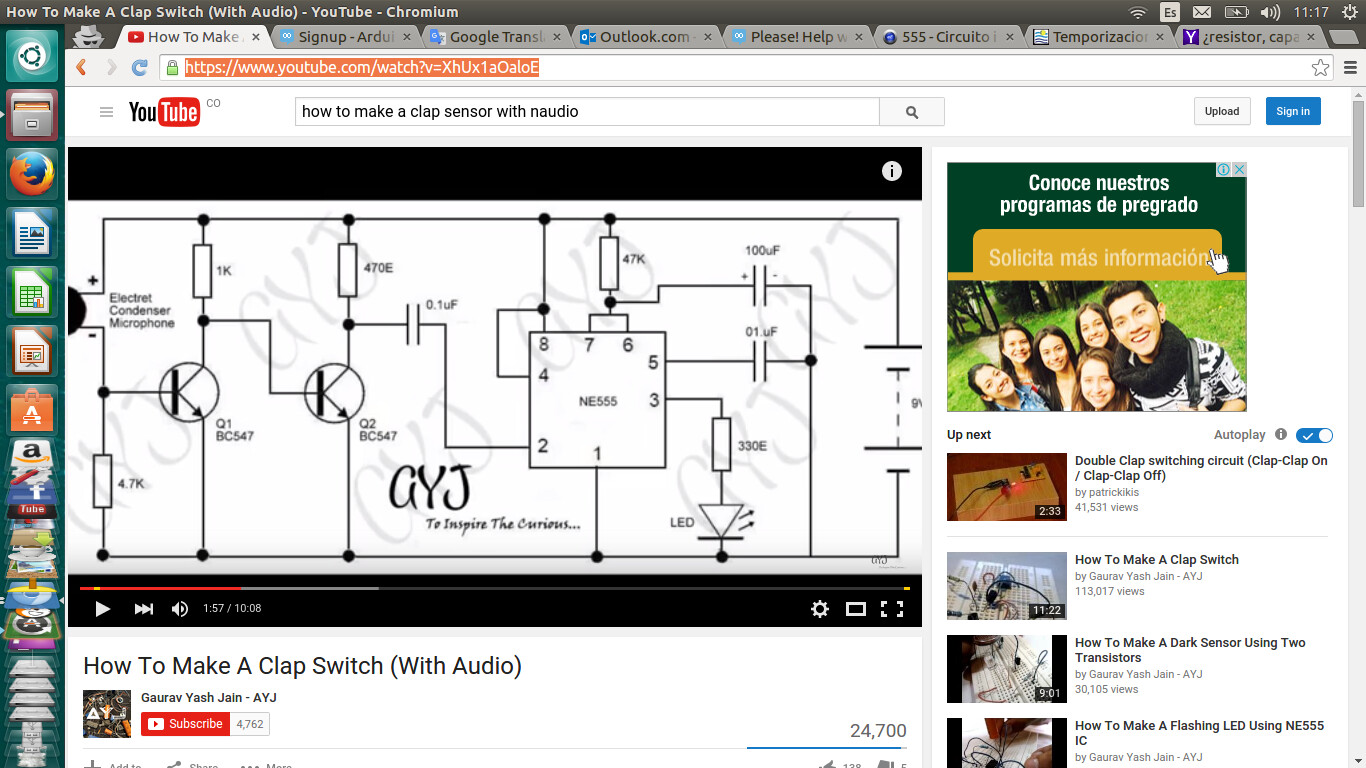Open Clap Switch thumbnail 11:22
The image size is (1366, 768).
[x=1007, y=586]
